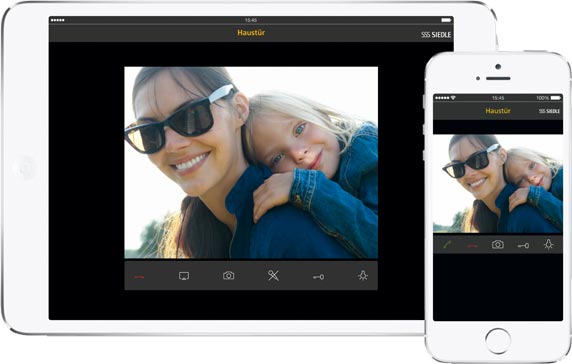Tap the red hang-up icon on the iPad
The width and height of the screenshot is (572, 364).
[139, 277]
